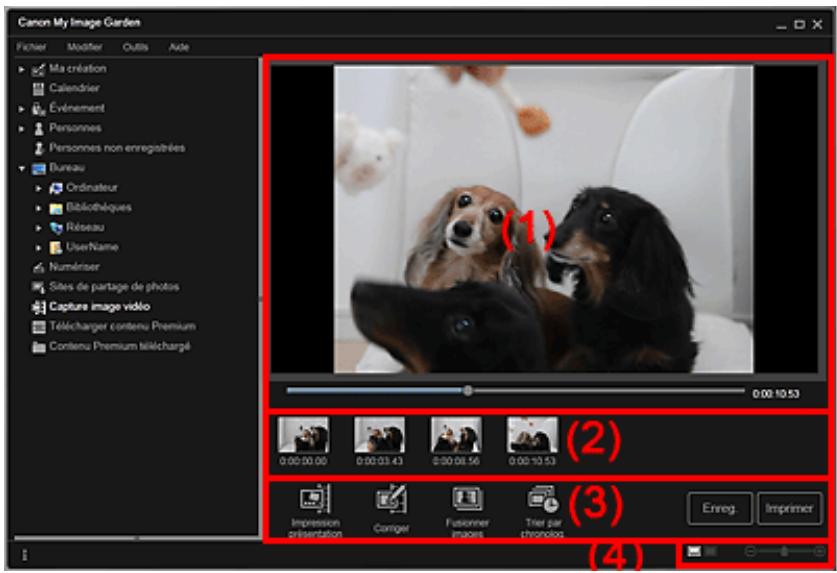The height and width of the screenshot is (573, 837).
Task: Open the Fichier menu
Action: [x=31, y=47]
